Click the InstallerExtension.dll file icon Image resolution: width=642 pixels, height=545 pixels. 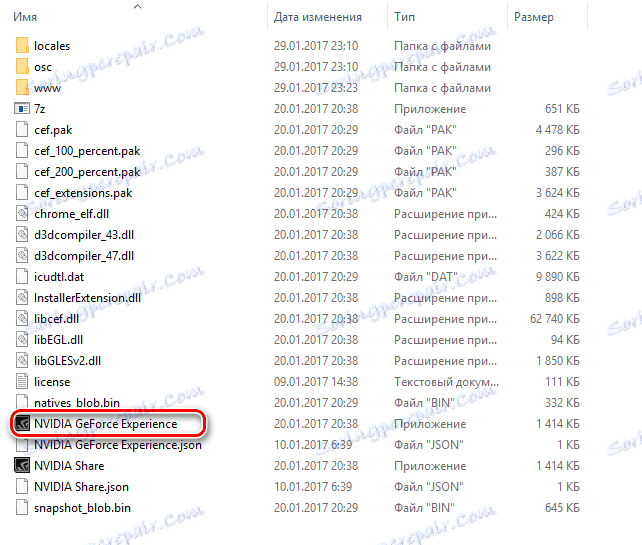22,298
